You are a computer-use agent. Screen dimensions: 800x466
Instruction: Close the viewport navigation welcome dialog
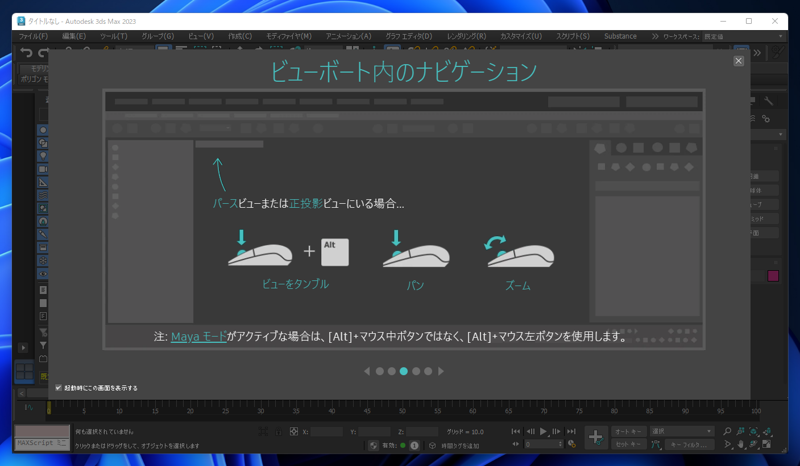[738, 61]
